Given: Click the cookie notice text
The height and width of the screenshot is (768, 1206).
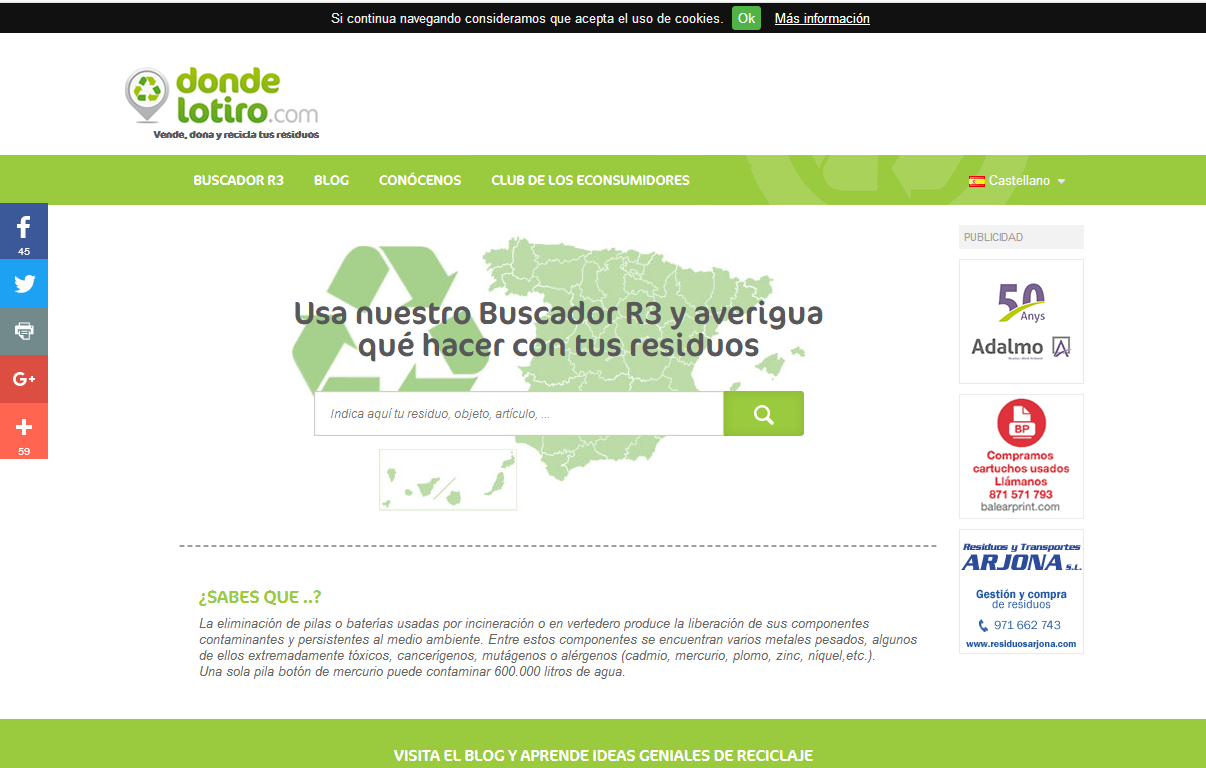Looking at the screenshot, I should coord(527,18).
